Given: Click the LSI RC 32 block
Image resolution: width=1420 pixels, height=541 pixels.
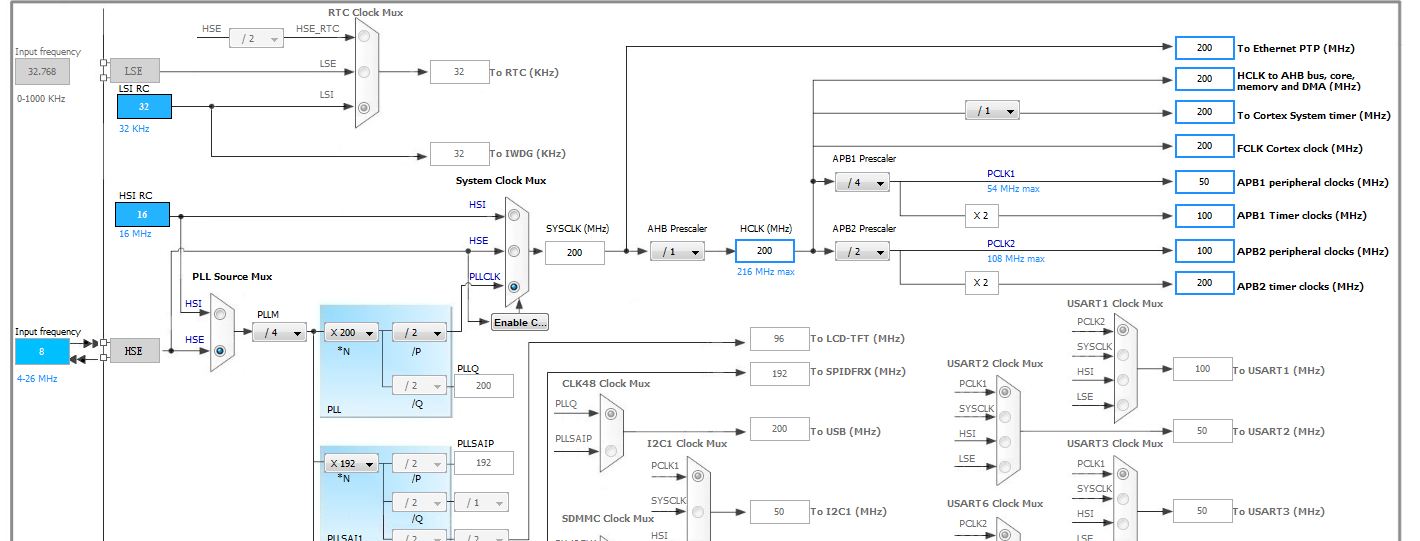Looking at the screenshot, I should [x=144, y=106].
